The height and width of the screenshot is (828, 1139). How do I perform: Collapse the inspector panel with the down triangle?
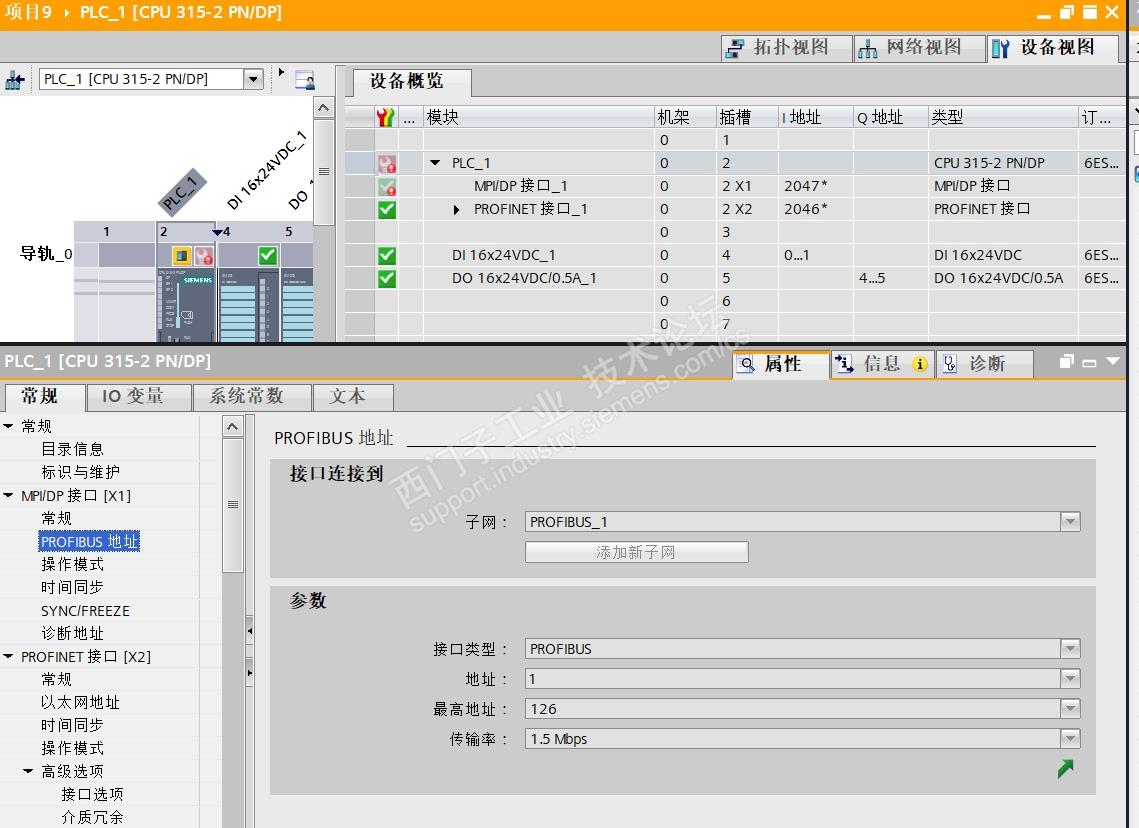[1113, 361]
